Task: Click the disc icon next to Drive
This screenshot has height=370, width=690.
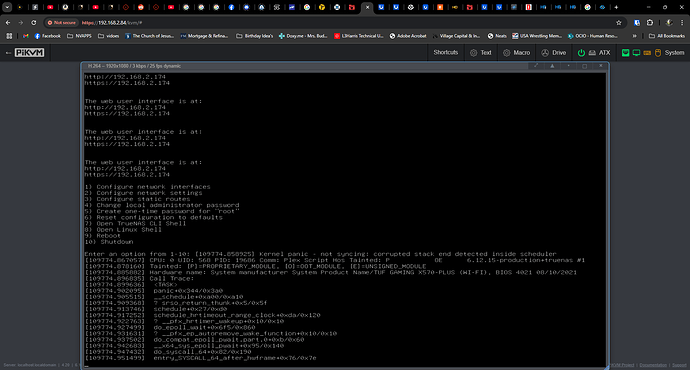Action: click(x=545, y=53)
